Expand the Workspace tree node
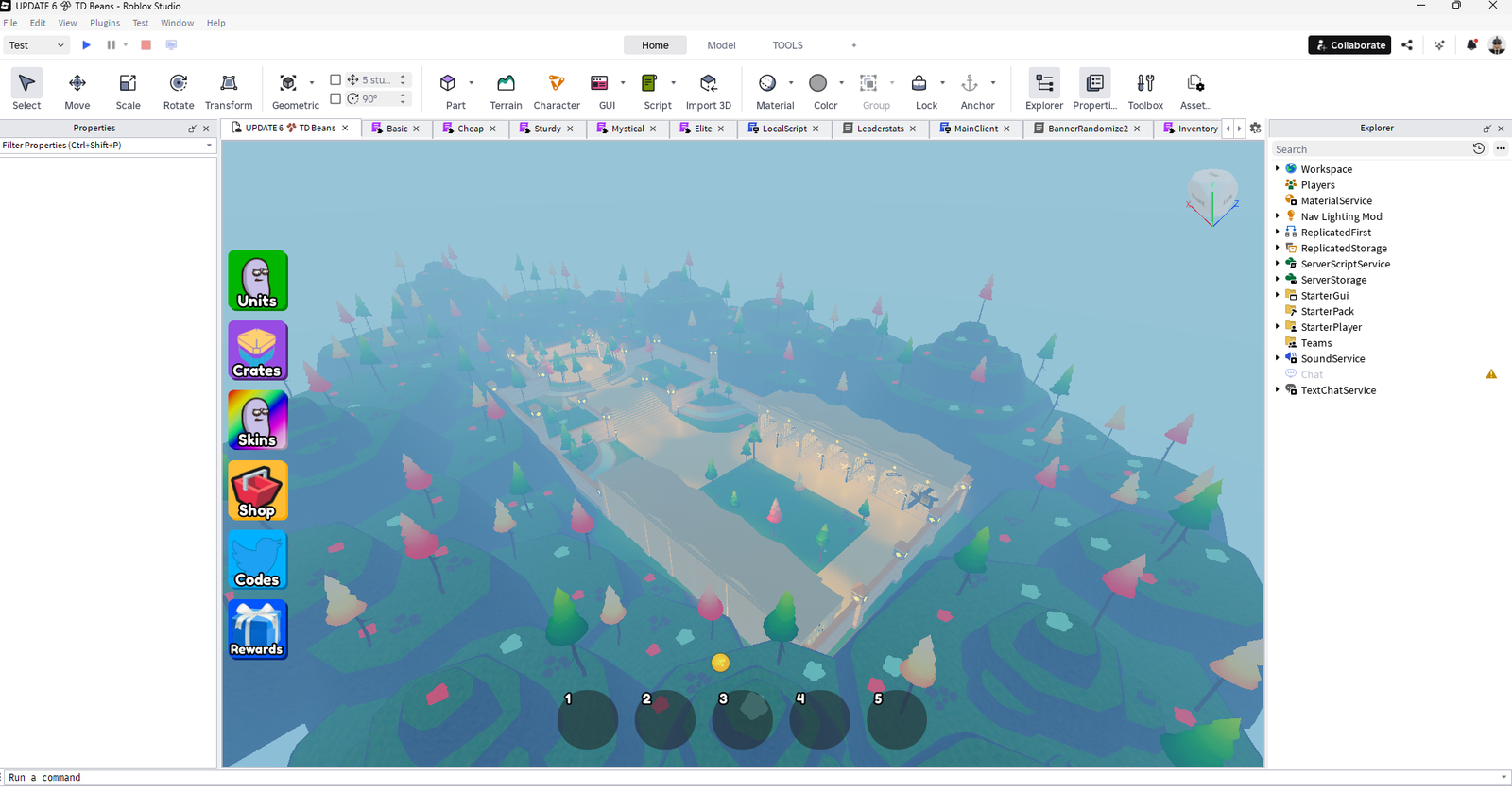The width and height of the screenshot is (1512, 810). (x=1278, y=169)
